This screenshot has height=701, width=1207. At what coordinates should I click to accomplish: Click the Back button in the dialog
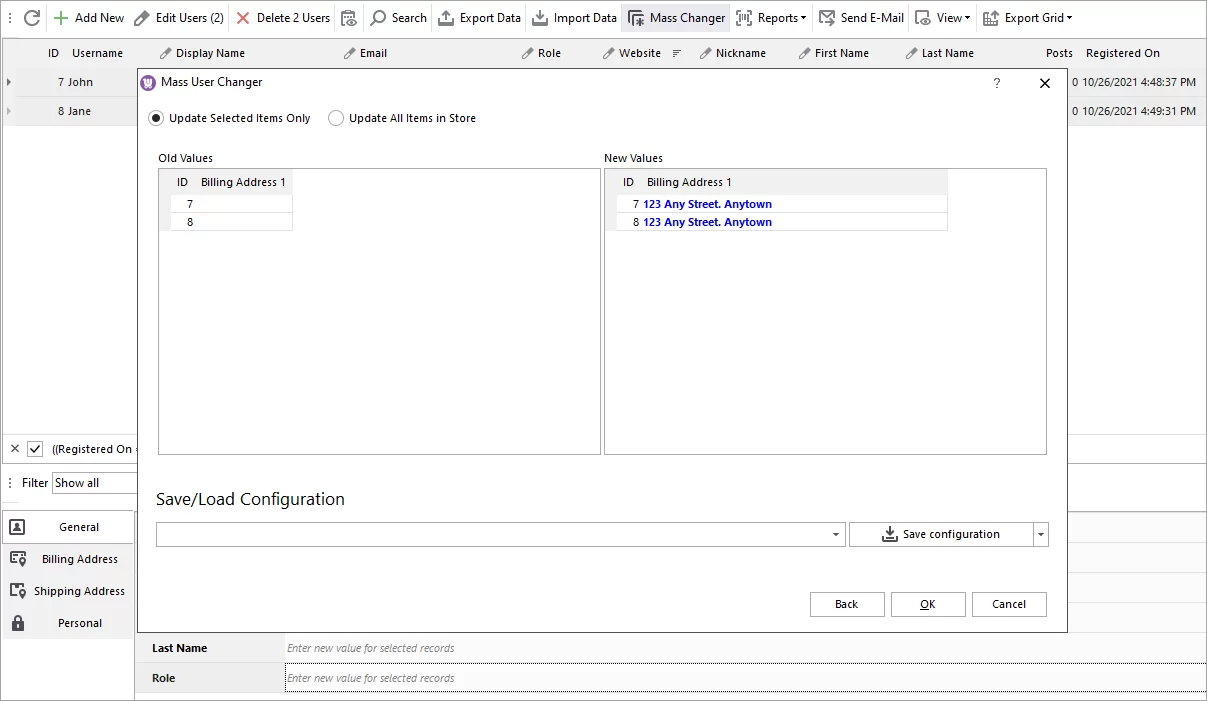click(846, 604)
